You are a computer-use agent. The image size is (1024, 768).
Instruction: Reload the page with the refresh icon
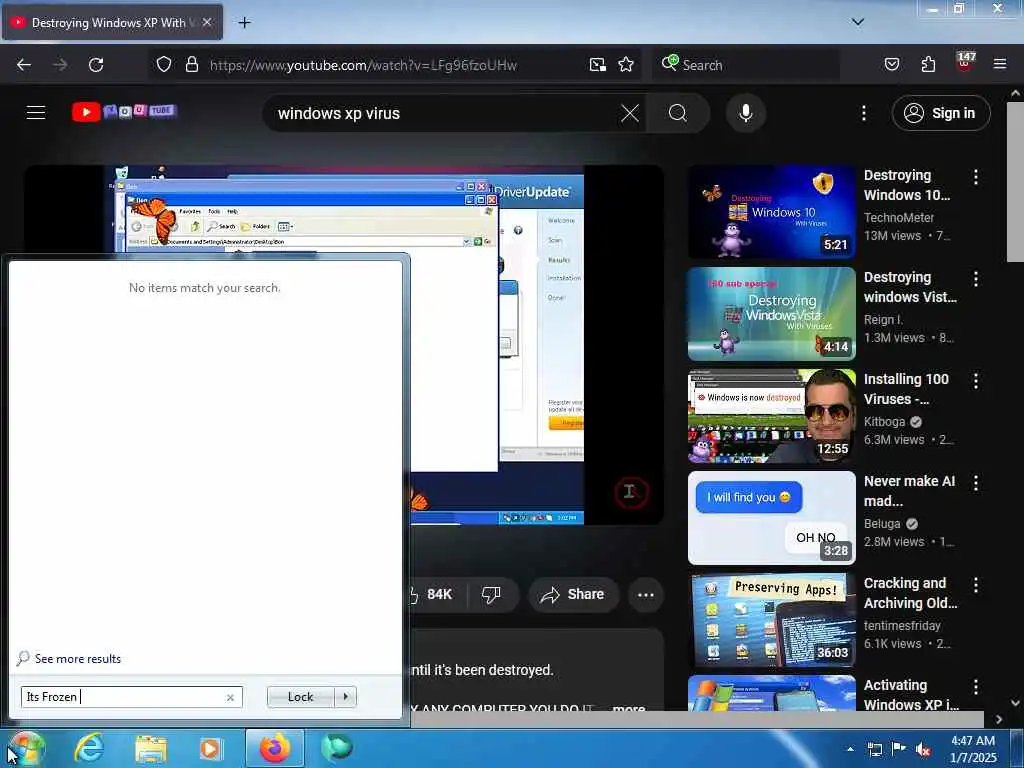coord(96,65)
